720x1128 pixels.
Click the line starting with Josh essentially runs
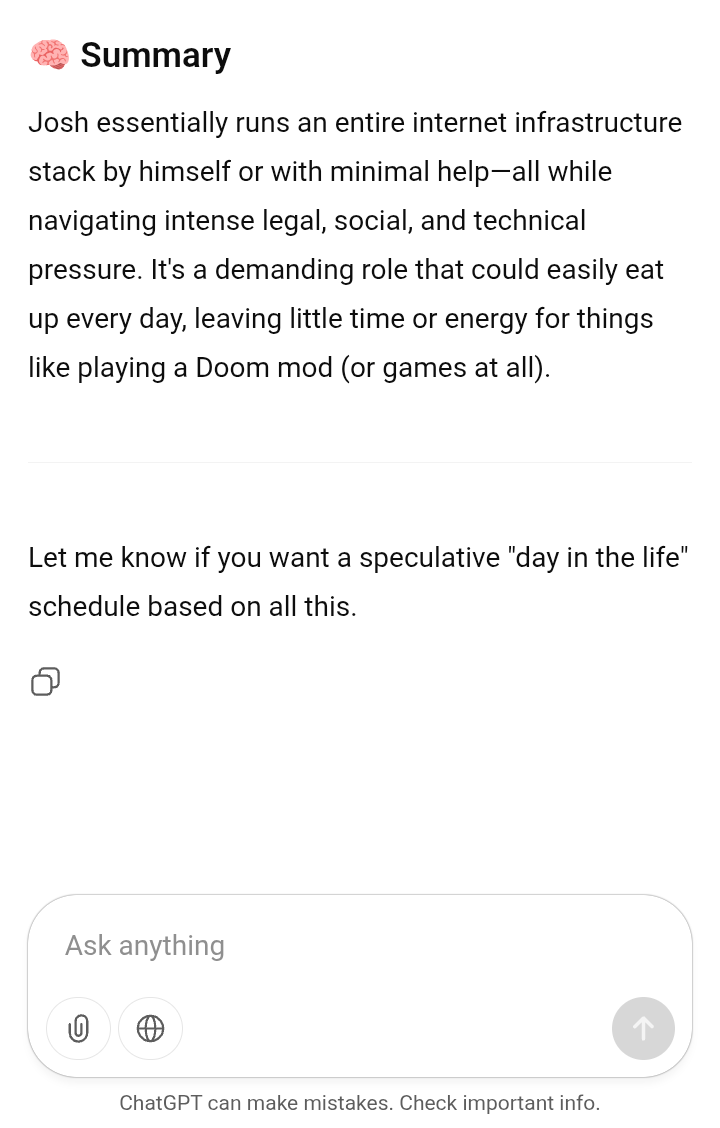[355, 123]
